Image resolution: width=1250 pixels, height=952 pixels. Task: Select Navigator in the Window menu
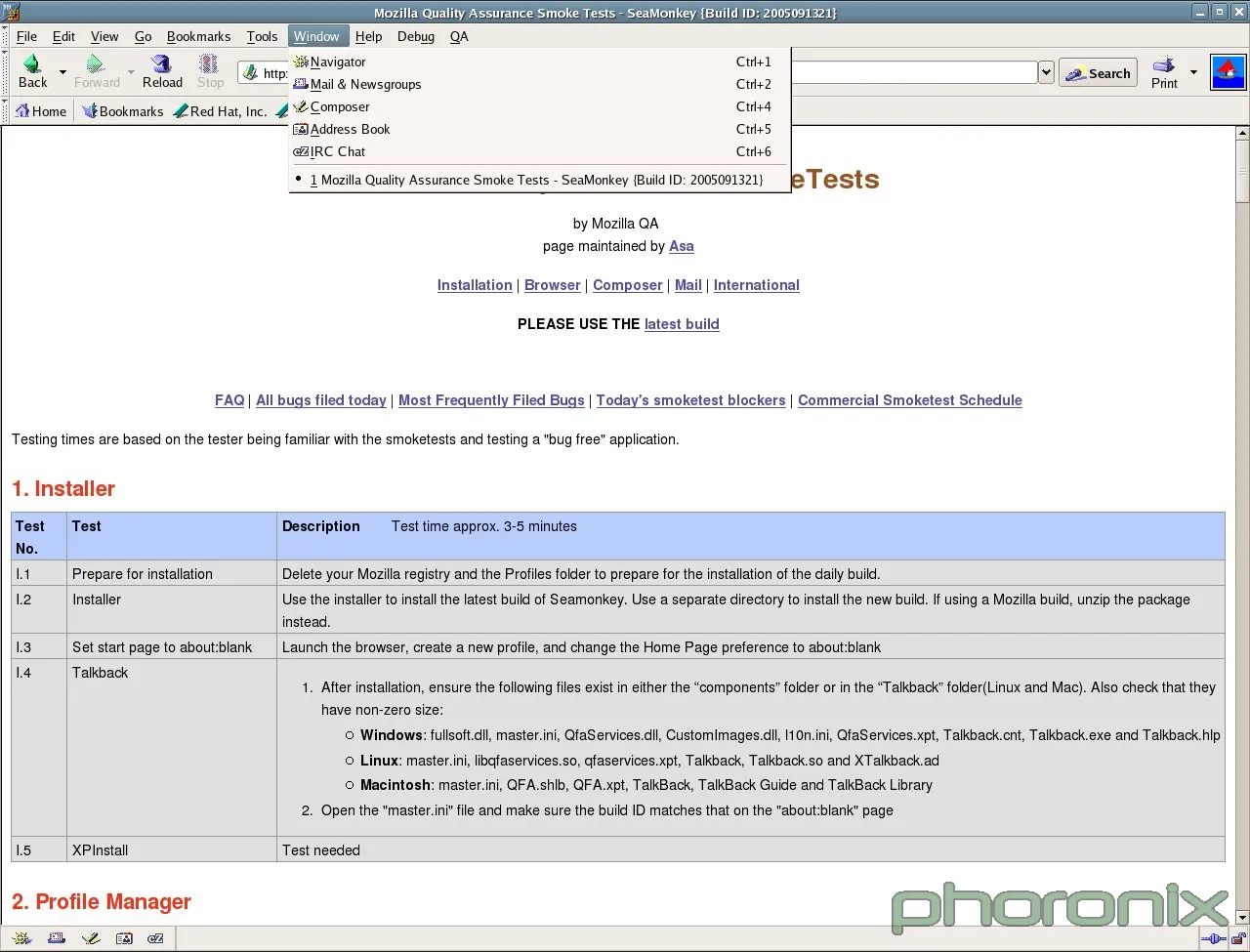(540, 62)
